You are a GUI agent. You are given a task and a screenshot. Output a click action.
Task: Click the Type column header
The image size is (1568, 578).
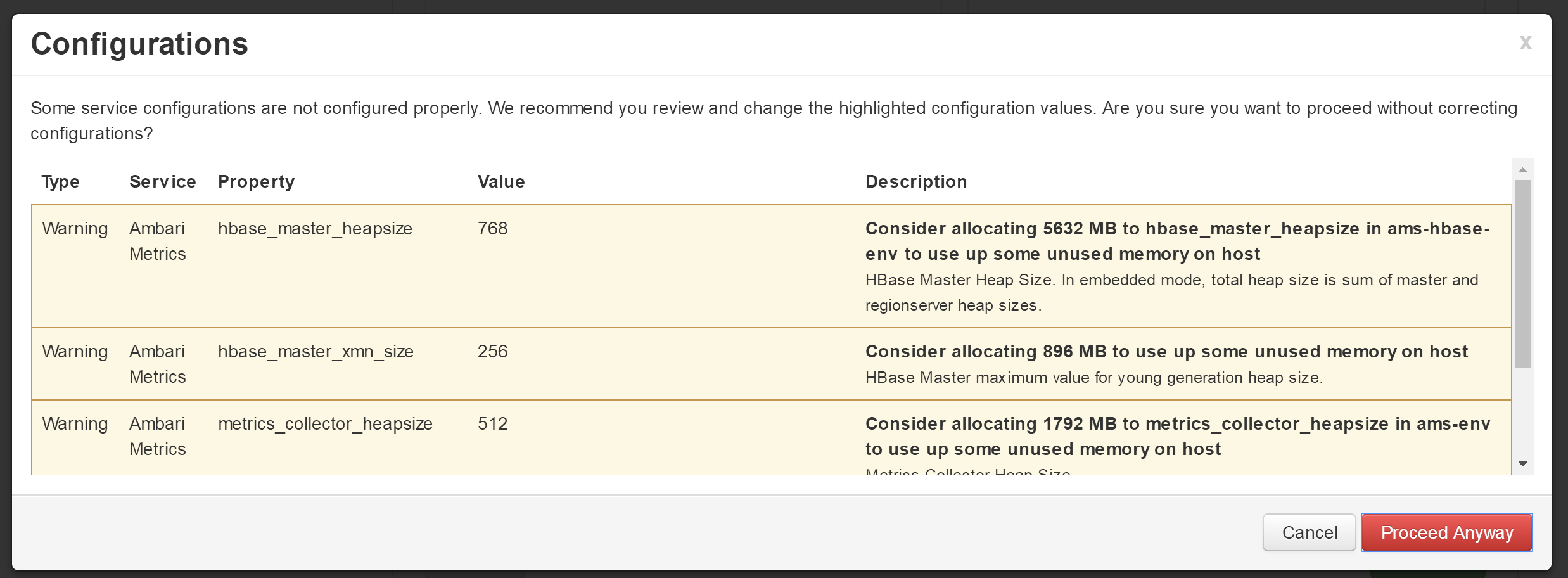click(60, 182)
